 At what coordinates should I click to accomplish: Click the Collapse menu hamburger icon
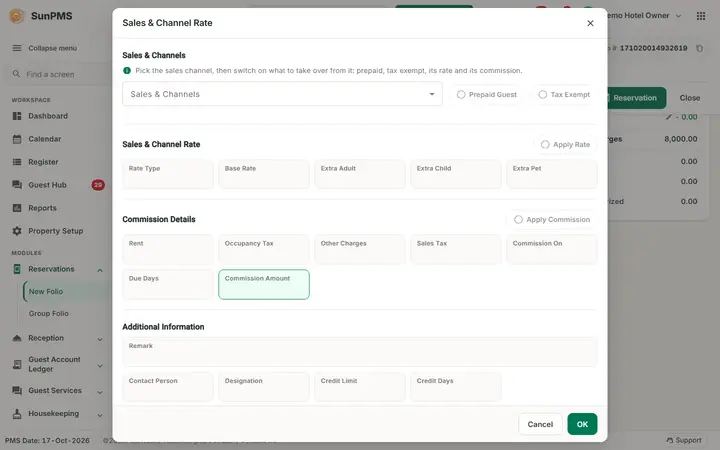click(17, 48)
